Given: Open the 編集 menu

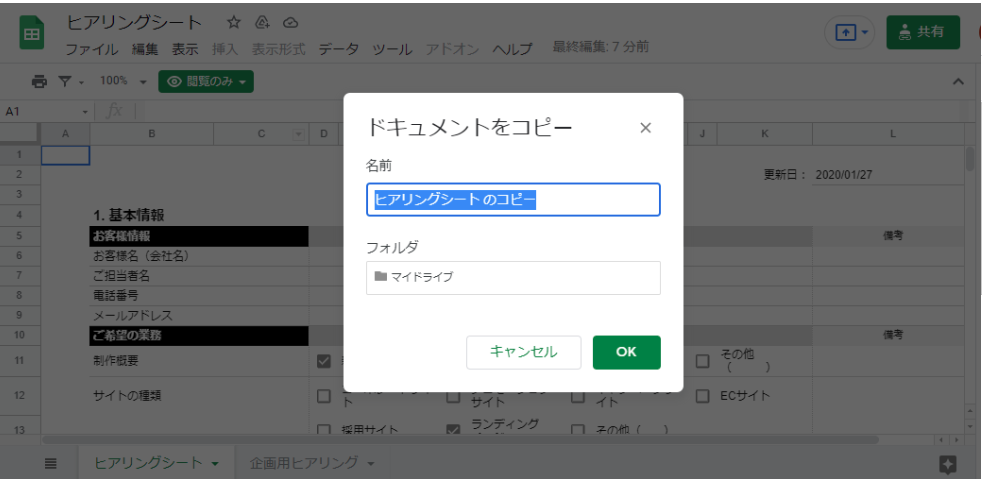Looking at the screenshot, I should coord(145,49).
